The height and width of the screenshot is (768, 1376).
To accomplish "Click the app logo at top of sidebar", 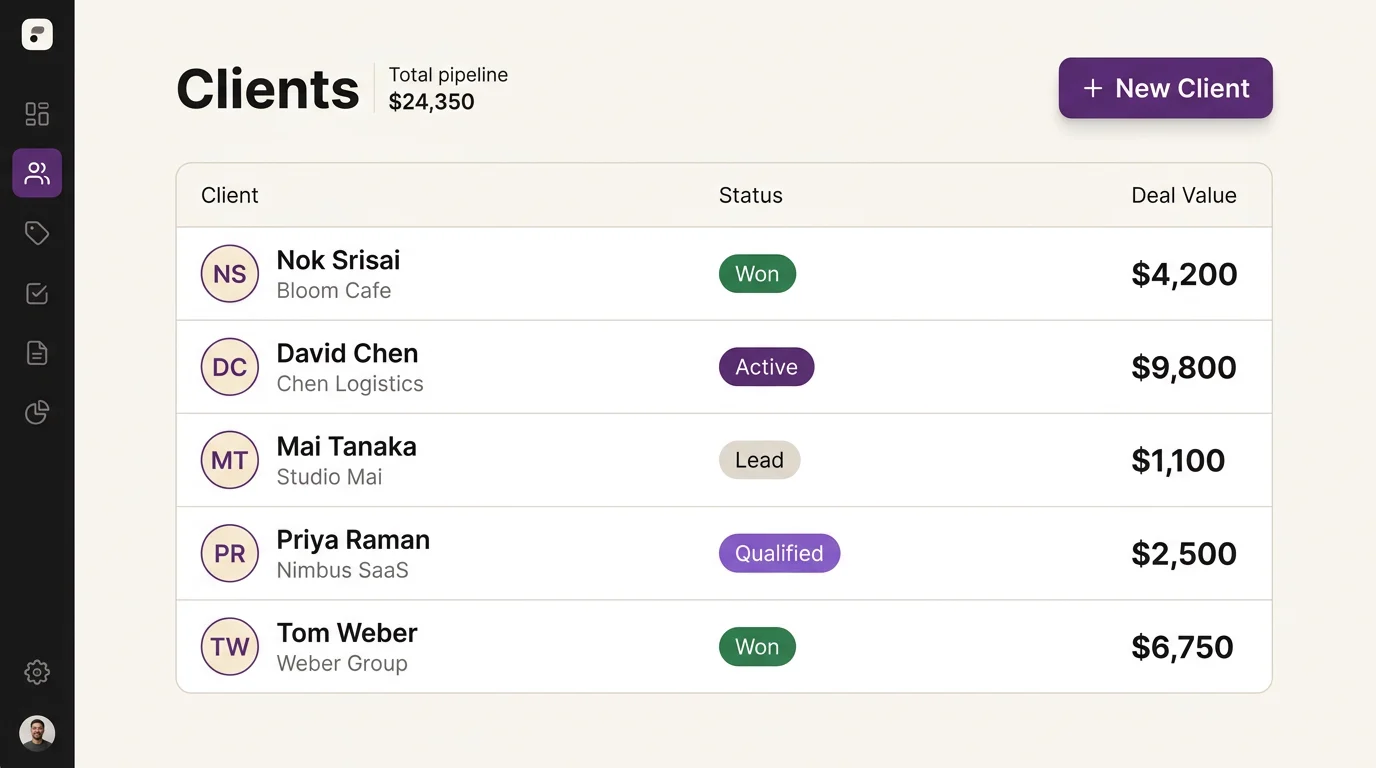I will coord(37,34).
